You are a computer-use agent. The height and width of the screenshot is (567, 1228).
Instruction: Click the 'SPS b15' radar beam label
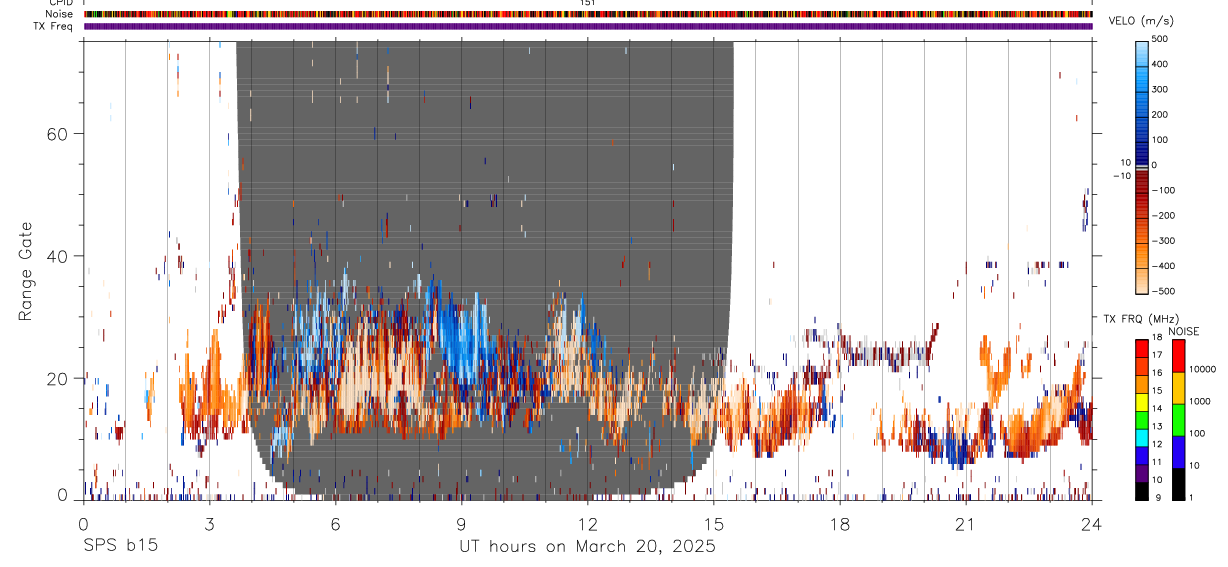tap(119, 547)
